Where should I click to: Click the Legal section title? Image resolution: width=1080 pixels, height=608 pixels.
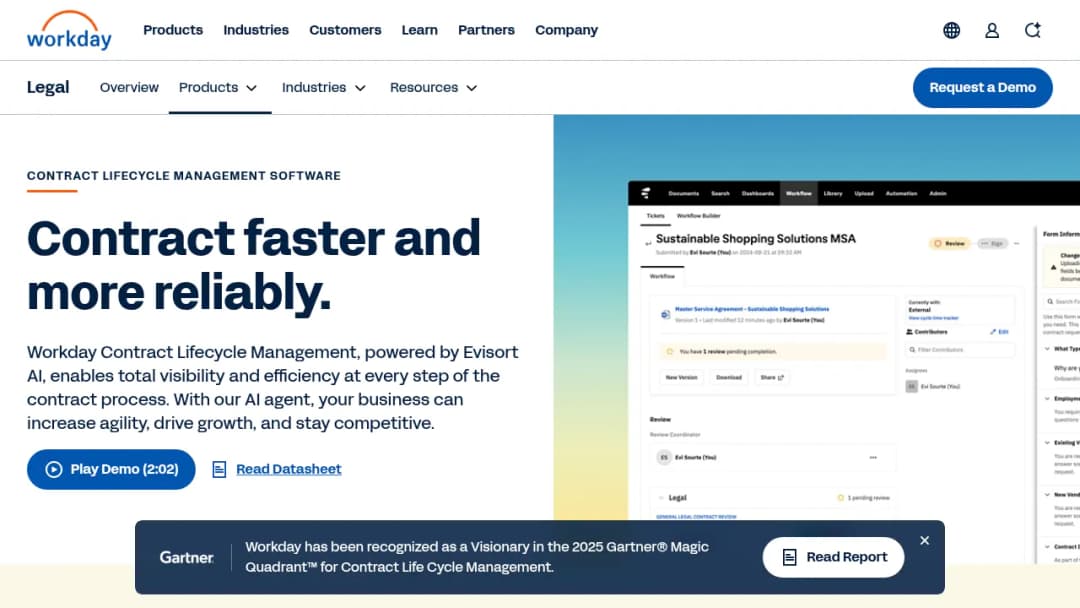48,87
